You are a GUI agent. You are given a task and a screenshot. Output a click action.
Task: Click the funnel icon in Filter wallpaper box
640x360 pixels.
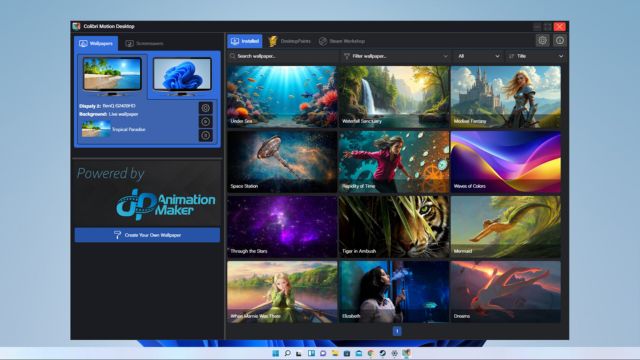(347, 56)
